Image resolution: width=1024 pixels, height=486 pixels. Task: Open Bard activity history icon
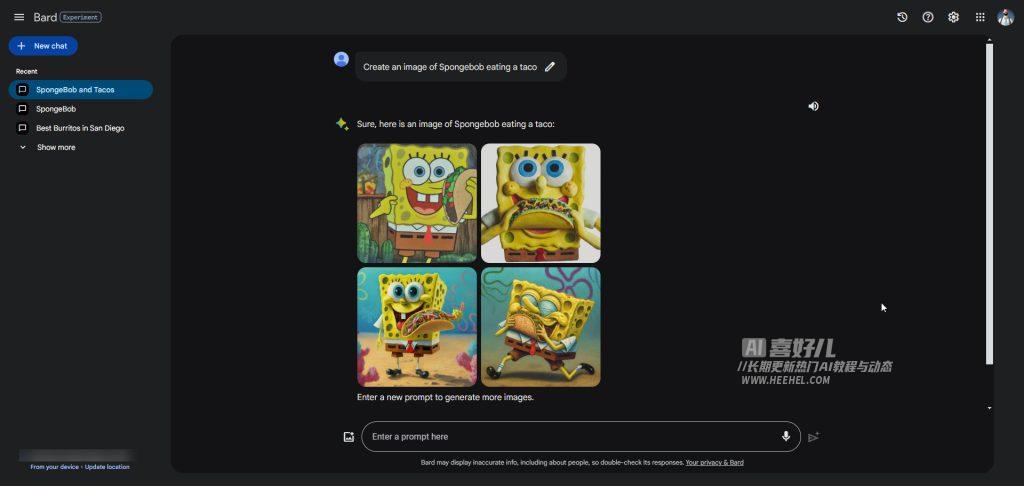click(x=902, y=18)
